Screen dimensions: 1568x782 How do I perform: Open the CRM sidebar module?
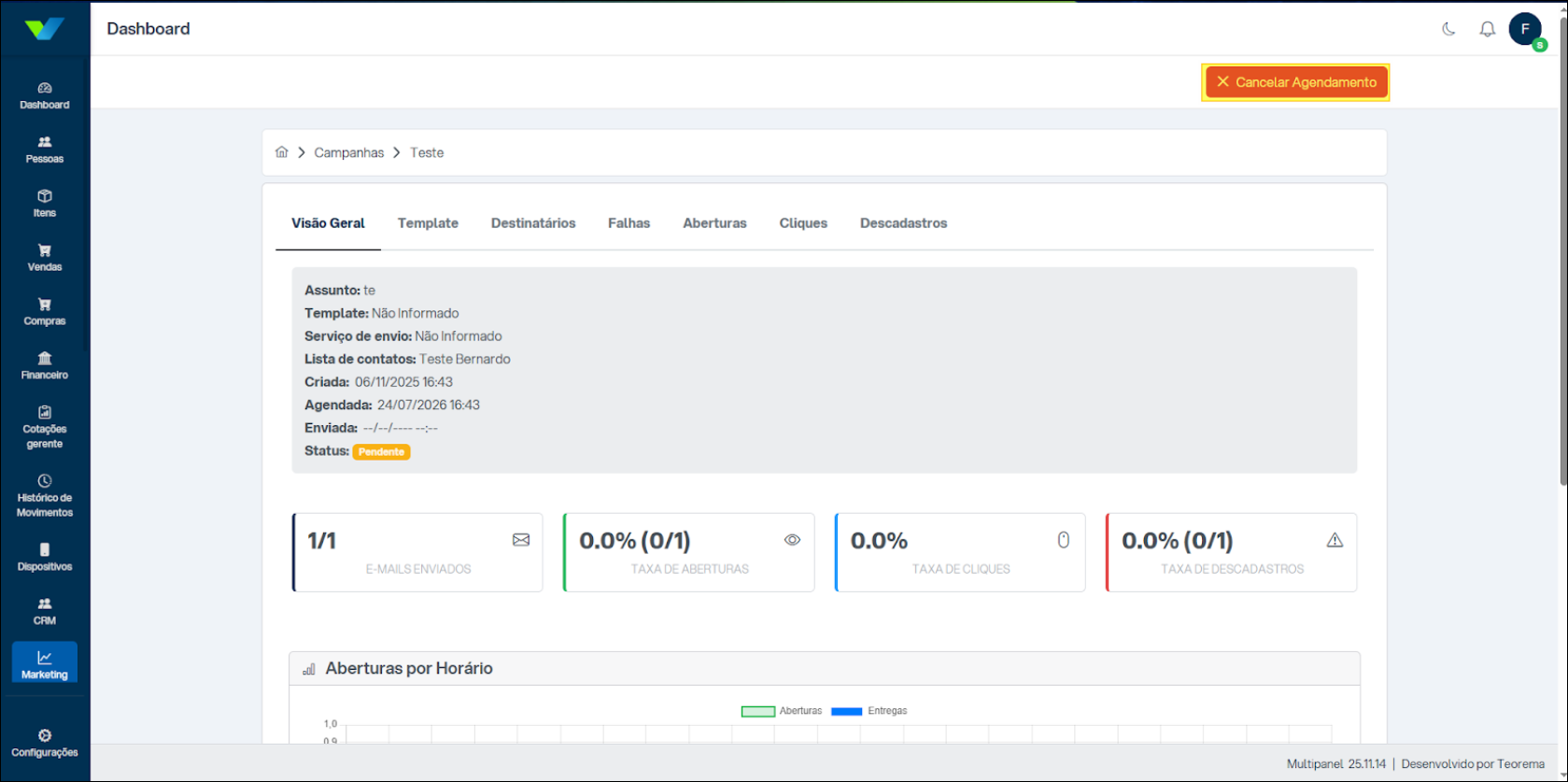pyautogui.click(x=45, y=611)
